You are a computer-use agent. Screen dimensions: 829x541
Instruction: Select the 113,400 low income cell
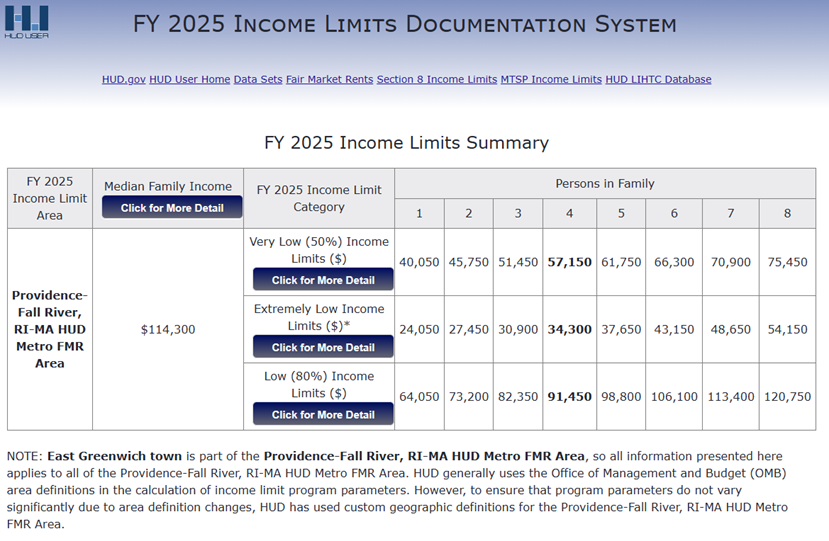coord(731,397)
